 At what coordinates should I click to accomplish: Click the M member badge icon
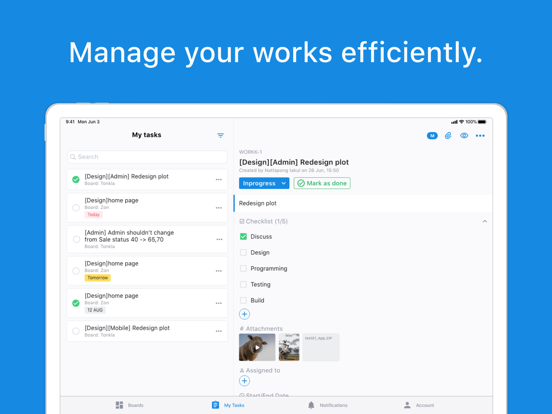[x=432, y=136]
